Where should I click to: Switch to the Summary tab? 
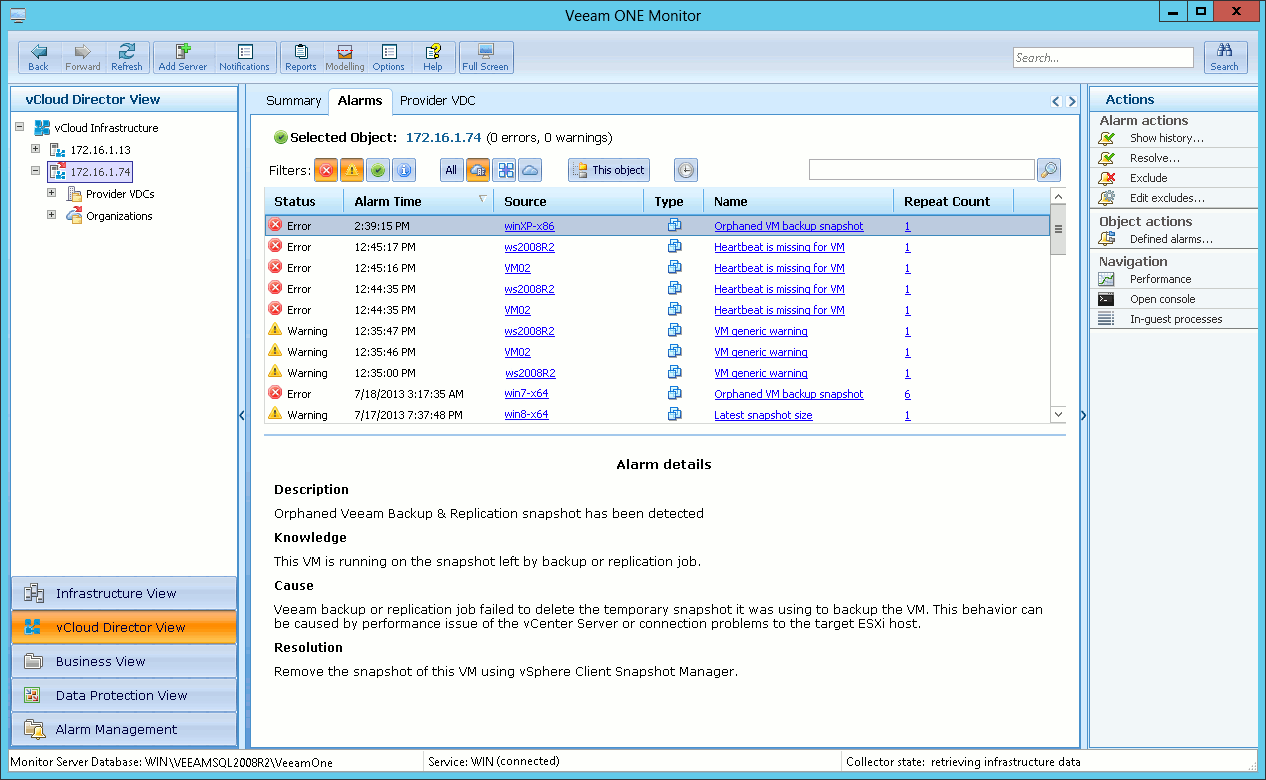(x=293, y=101)
